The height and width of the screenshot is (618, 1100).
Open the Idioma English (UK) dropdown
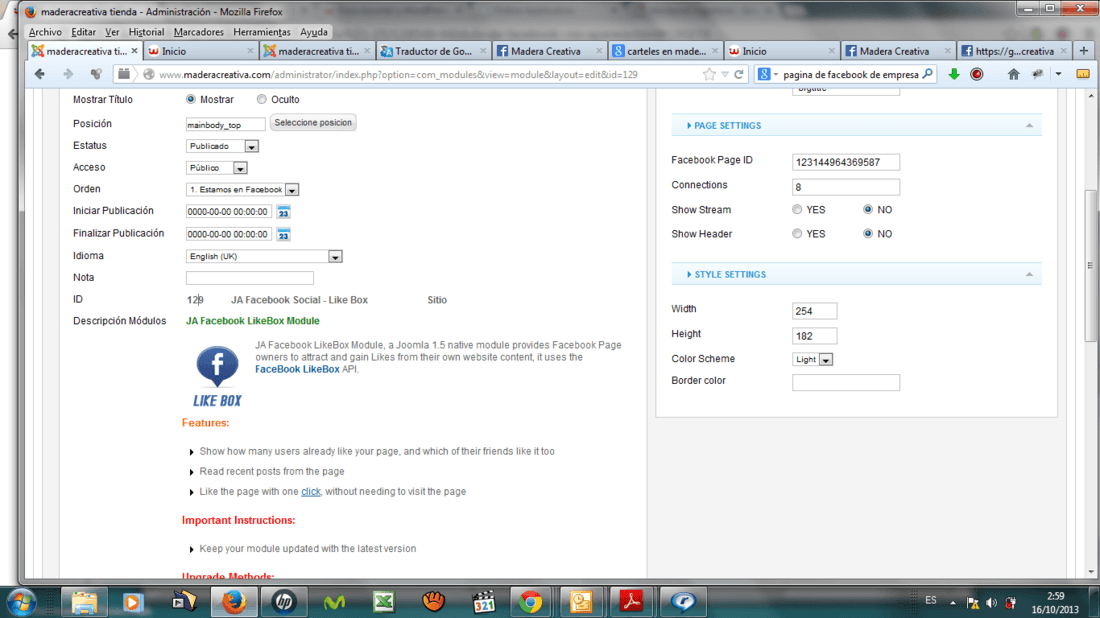(264, 257)
